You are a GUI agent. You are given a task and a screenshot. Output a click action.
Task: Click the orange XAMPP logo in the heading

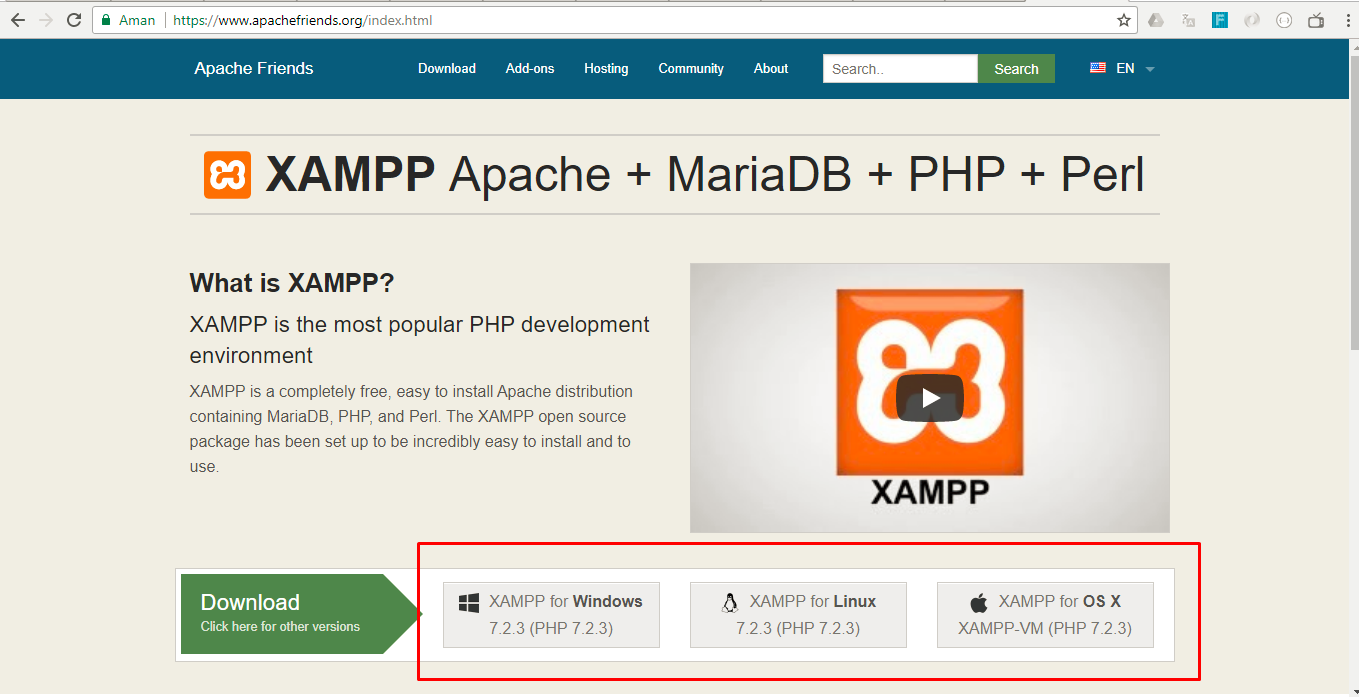click(228, 175)
